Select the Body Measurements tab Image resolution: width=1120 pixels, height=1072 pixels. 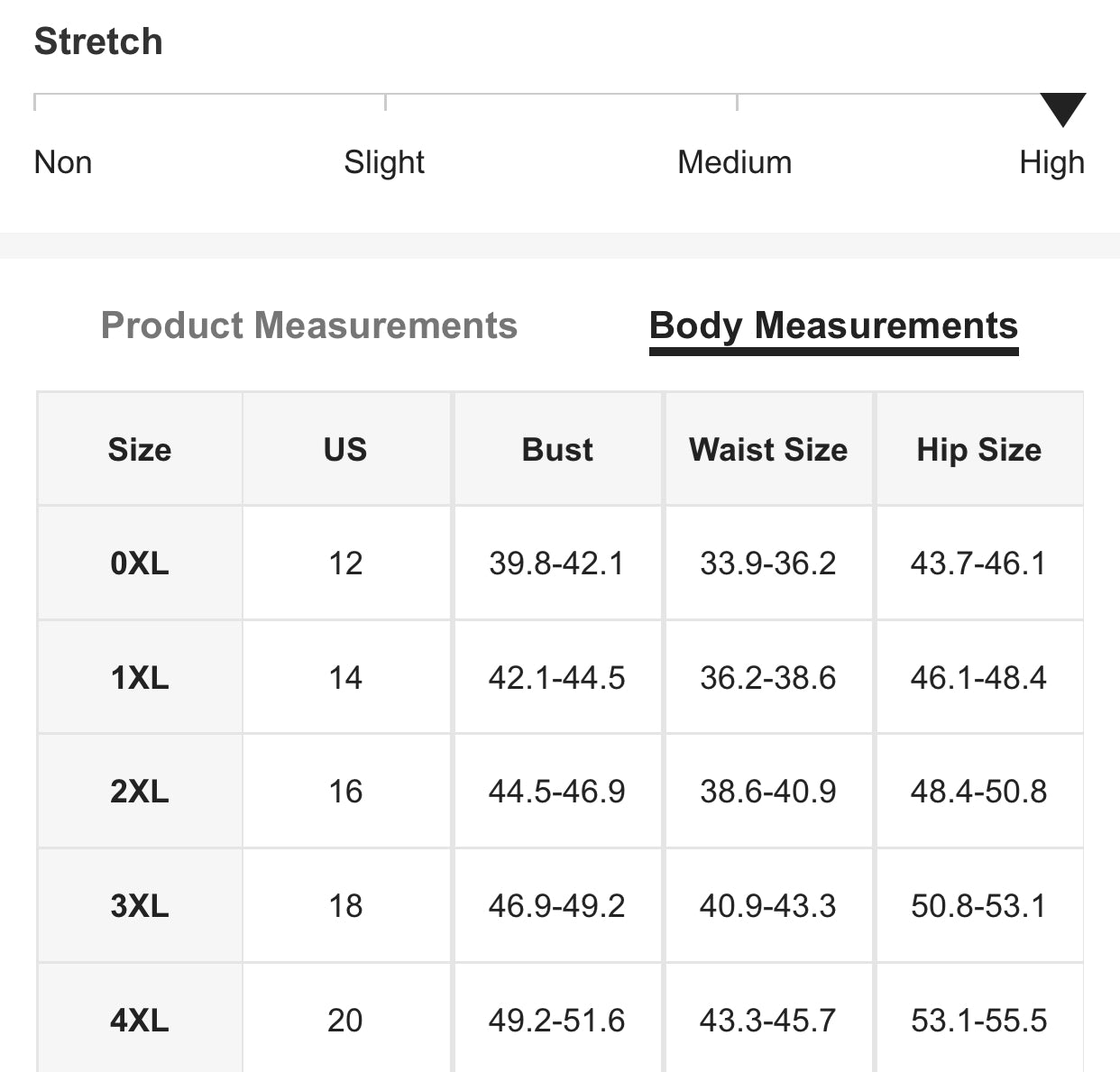[x=833, y=325]
